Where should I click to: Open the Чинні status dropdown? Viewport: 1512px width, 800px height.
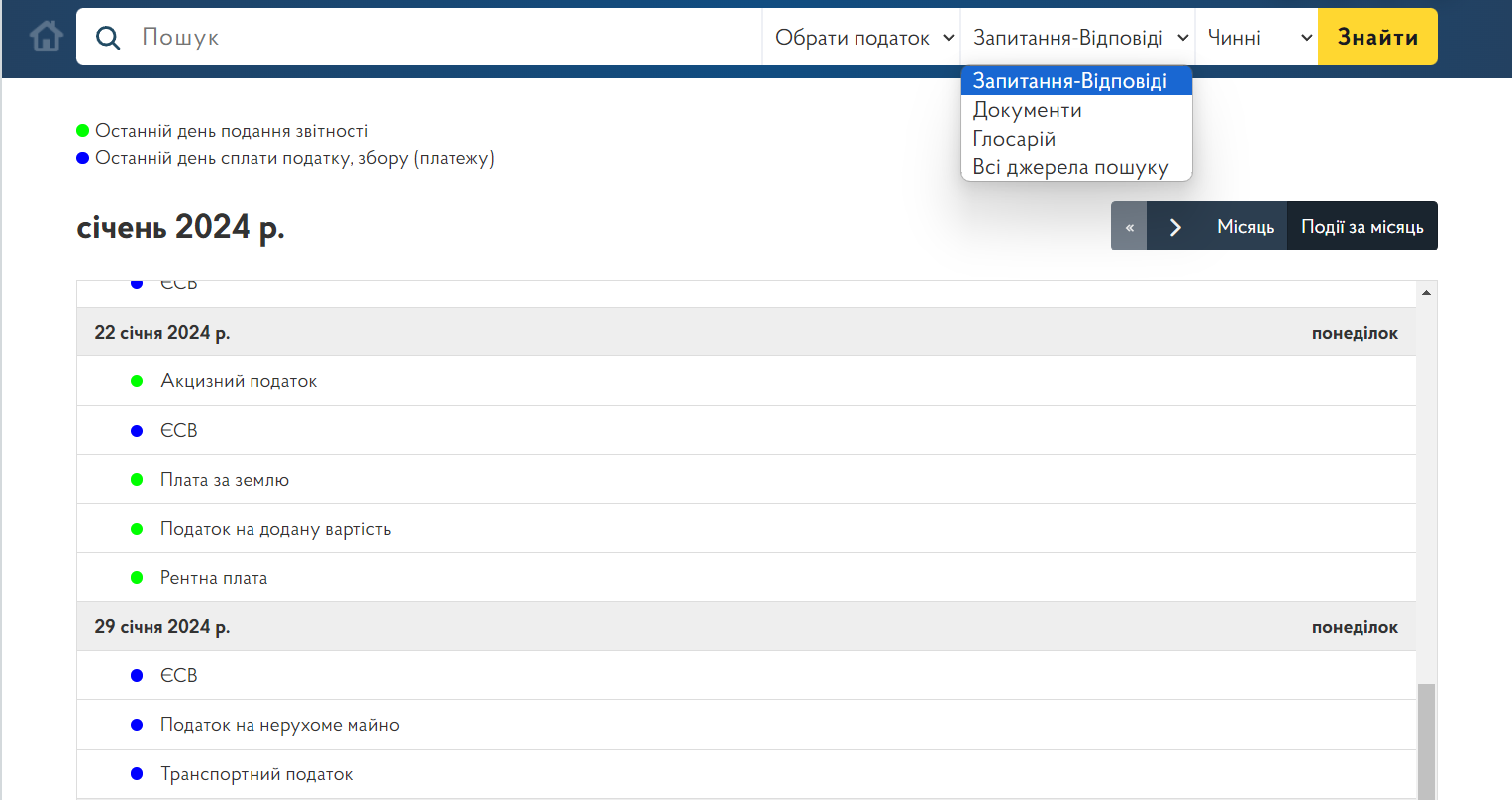[1258, 38]
